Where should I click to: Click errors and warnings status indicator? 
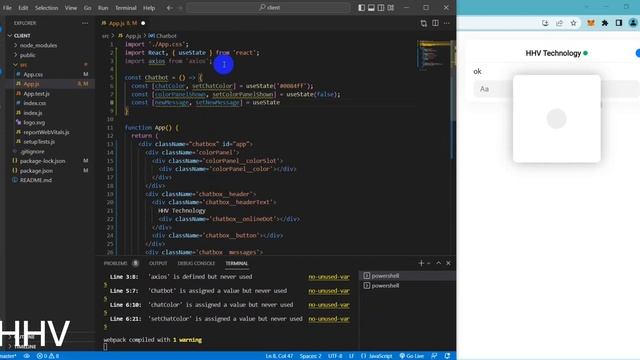pyautogui.click(x=48, y=356)
